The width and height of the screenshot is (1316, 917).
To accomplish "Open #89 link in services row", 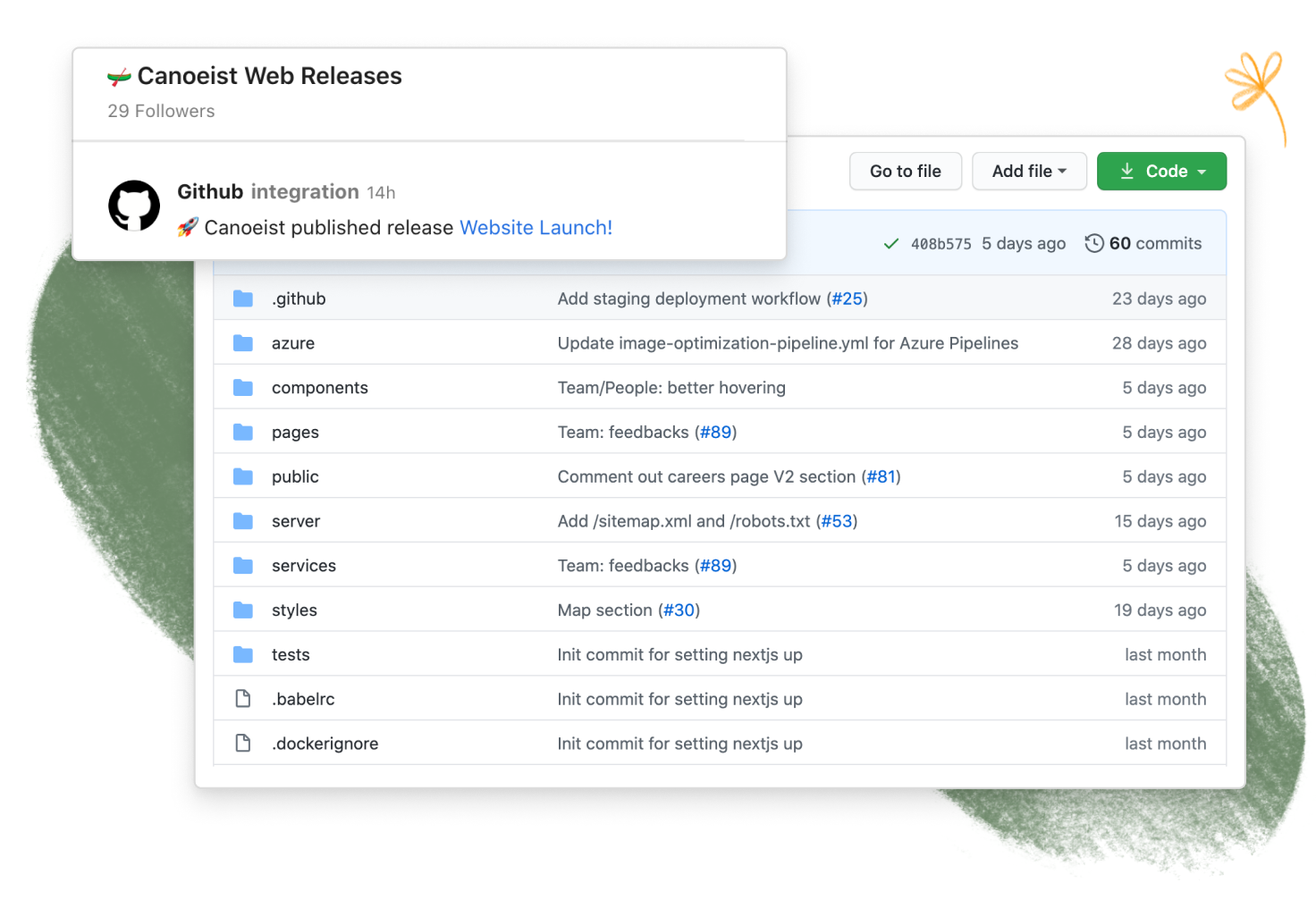I will (716, 566).
